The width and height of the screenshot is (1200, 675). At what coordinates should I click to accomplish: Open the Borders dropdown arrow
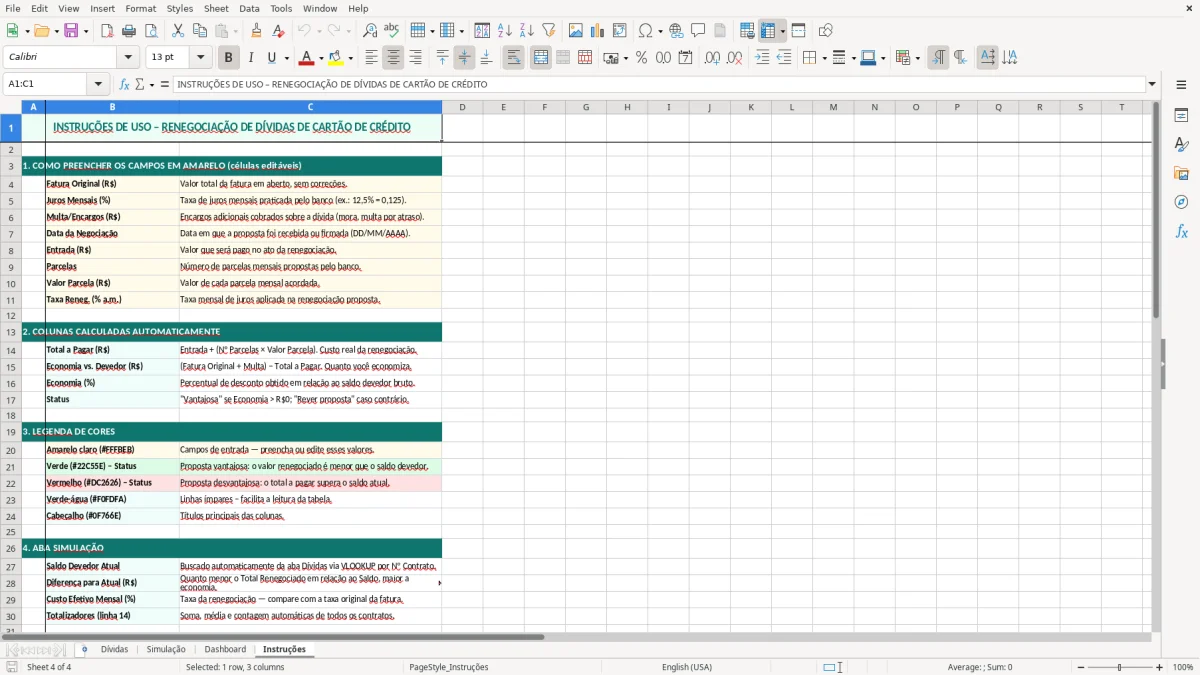point(826,58)
